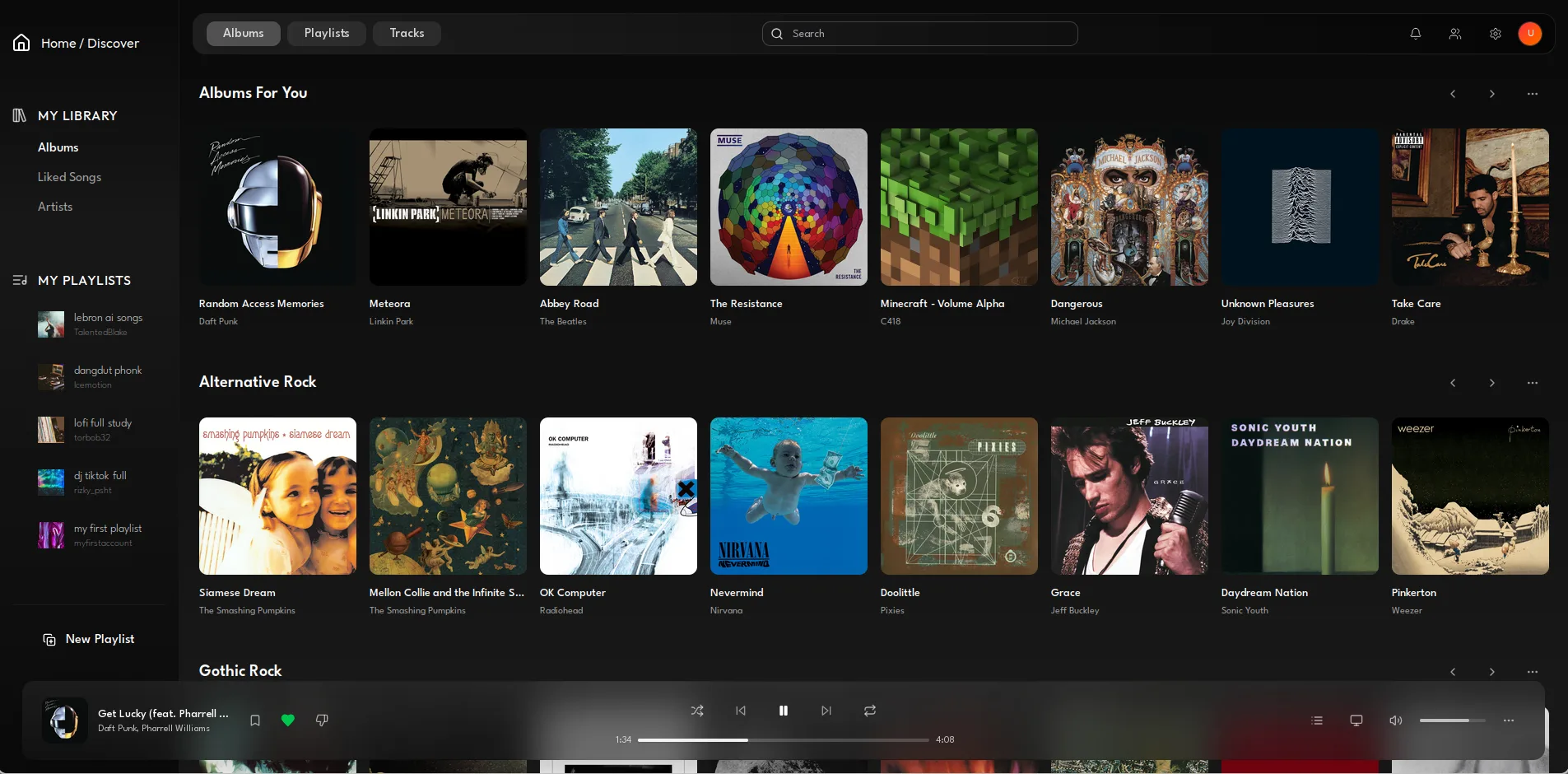Click the Search input field
Screen dimensions: 1568x774
click(x=920, y=34)
